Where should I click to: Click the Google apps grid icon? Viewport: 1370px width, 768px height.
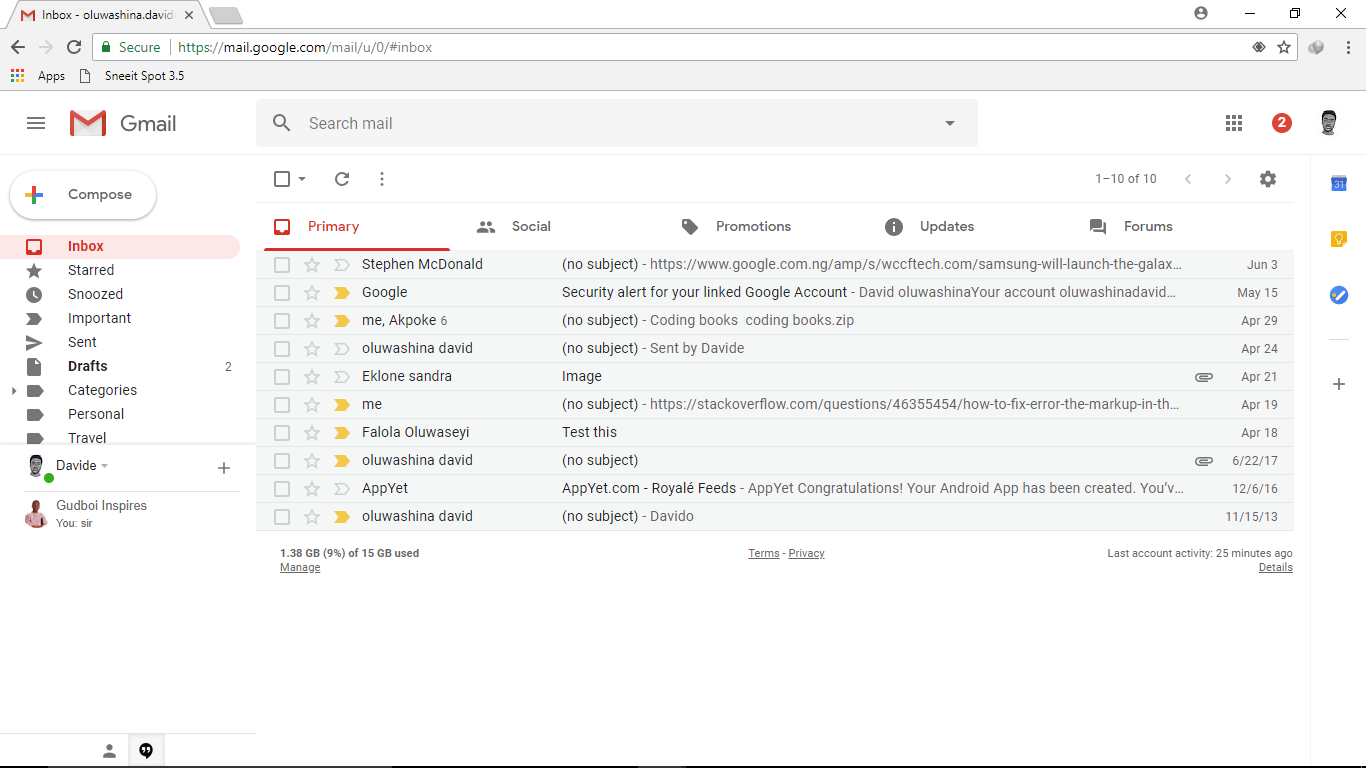pos(1234,123)
